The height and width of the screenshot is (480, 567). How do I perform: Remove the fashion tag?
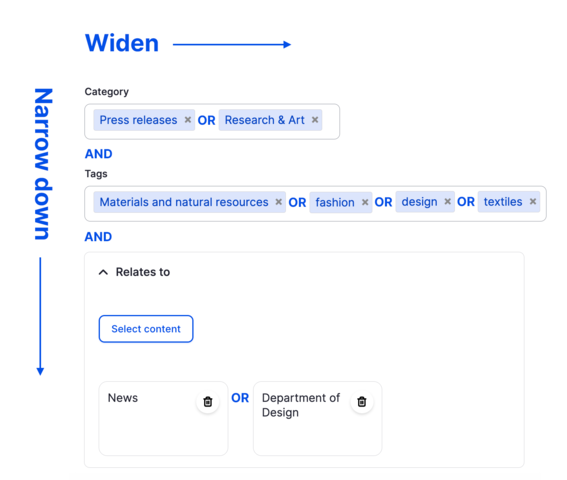point(365,202)
